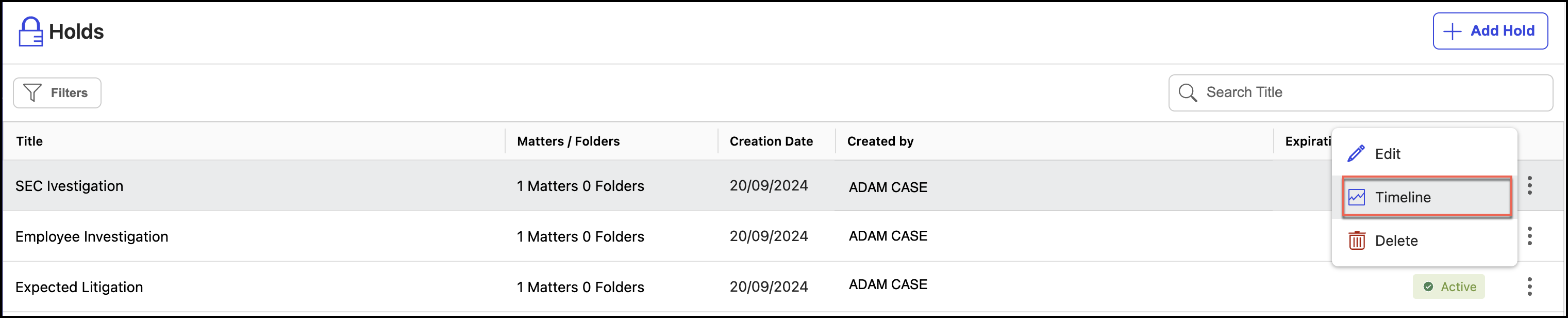Sort by the Creation Date column header
Viewport: 1568px width, 318px height.
coord(771,141)
